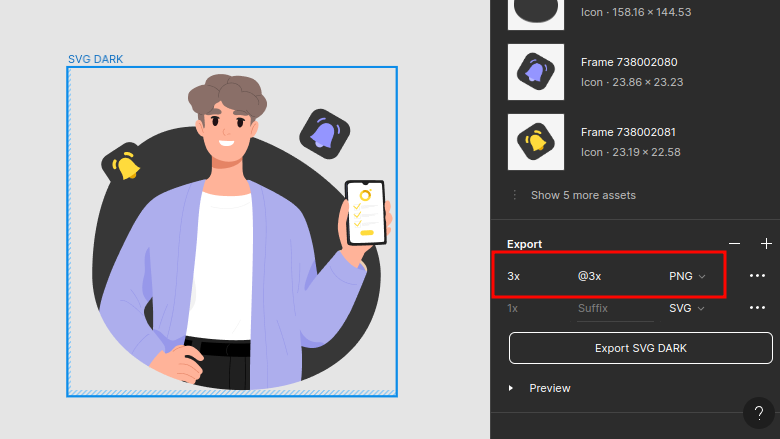Click the smartphone held by the character
This screenshot has width=780, height=439.
pos(365,211)
